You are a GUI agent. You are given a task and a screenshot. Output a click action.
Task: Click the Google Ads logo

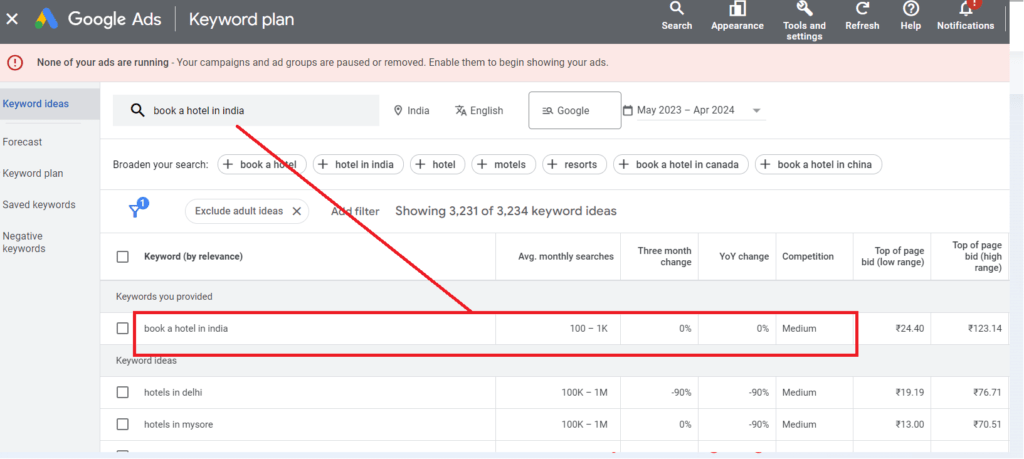[x=46, y=19]
